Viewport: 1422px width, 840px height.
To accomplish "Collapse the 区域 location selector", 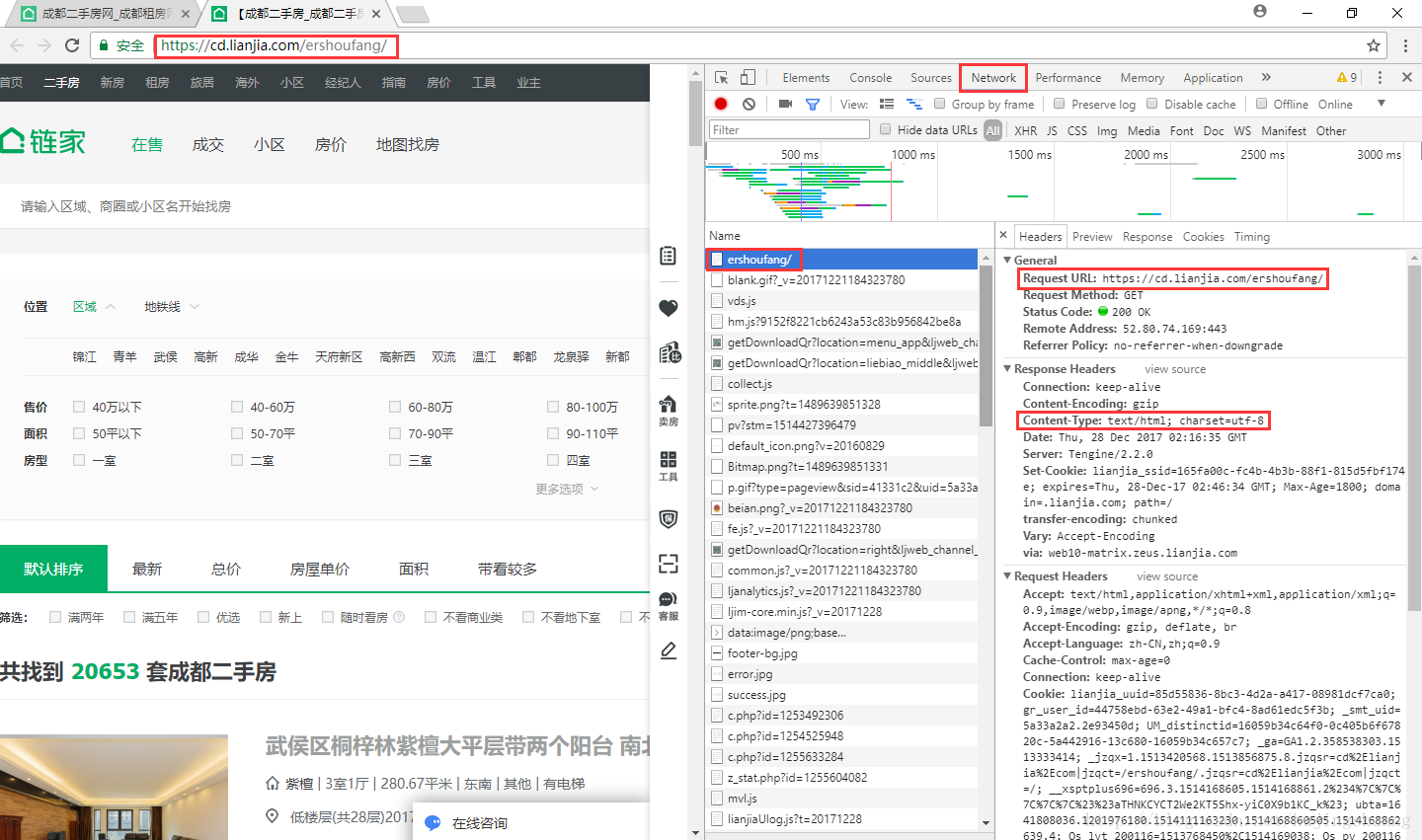I will [x=94, y=307].
